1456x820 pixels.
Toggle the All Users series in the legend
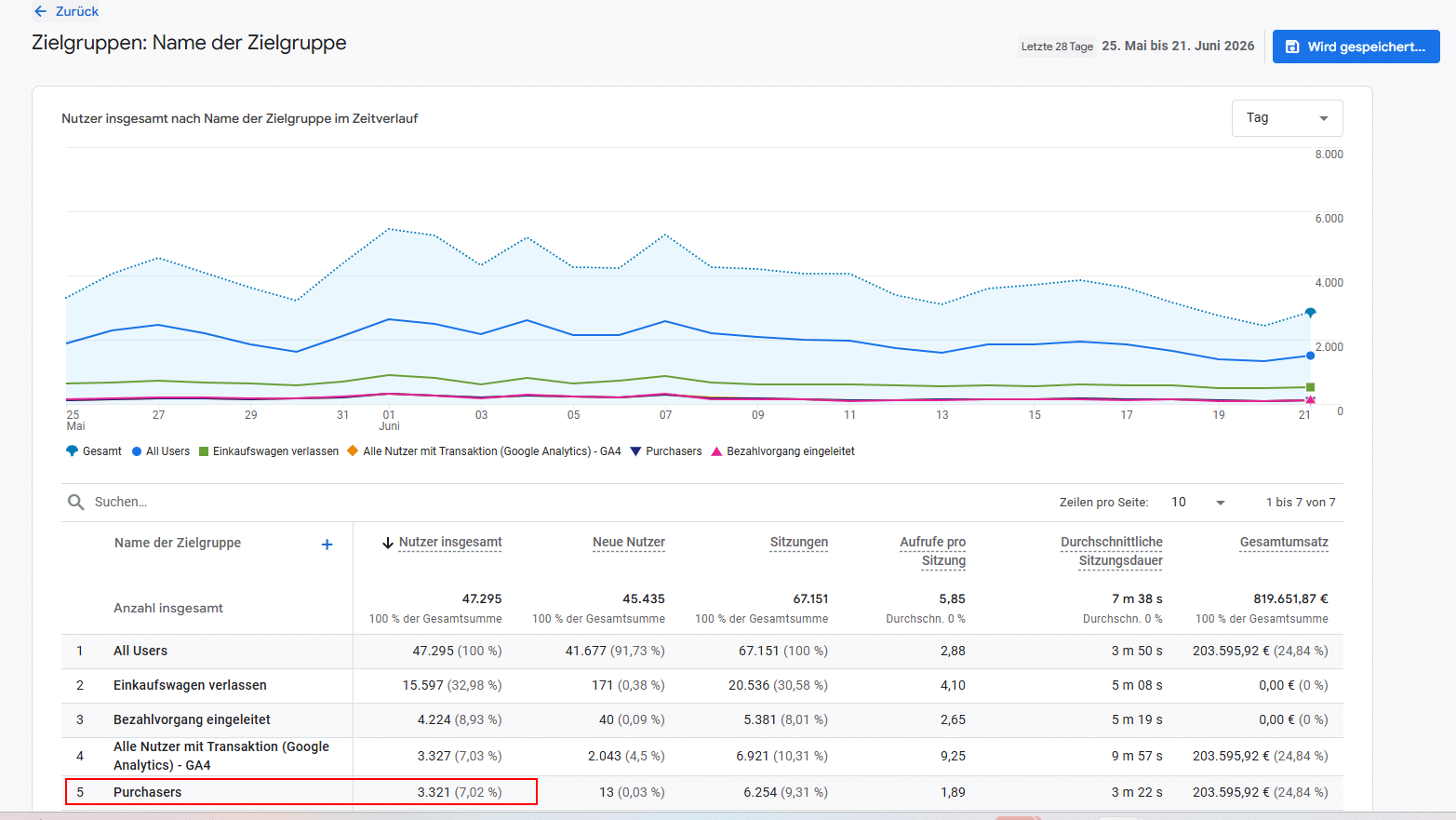[x=160, y=451]
